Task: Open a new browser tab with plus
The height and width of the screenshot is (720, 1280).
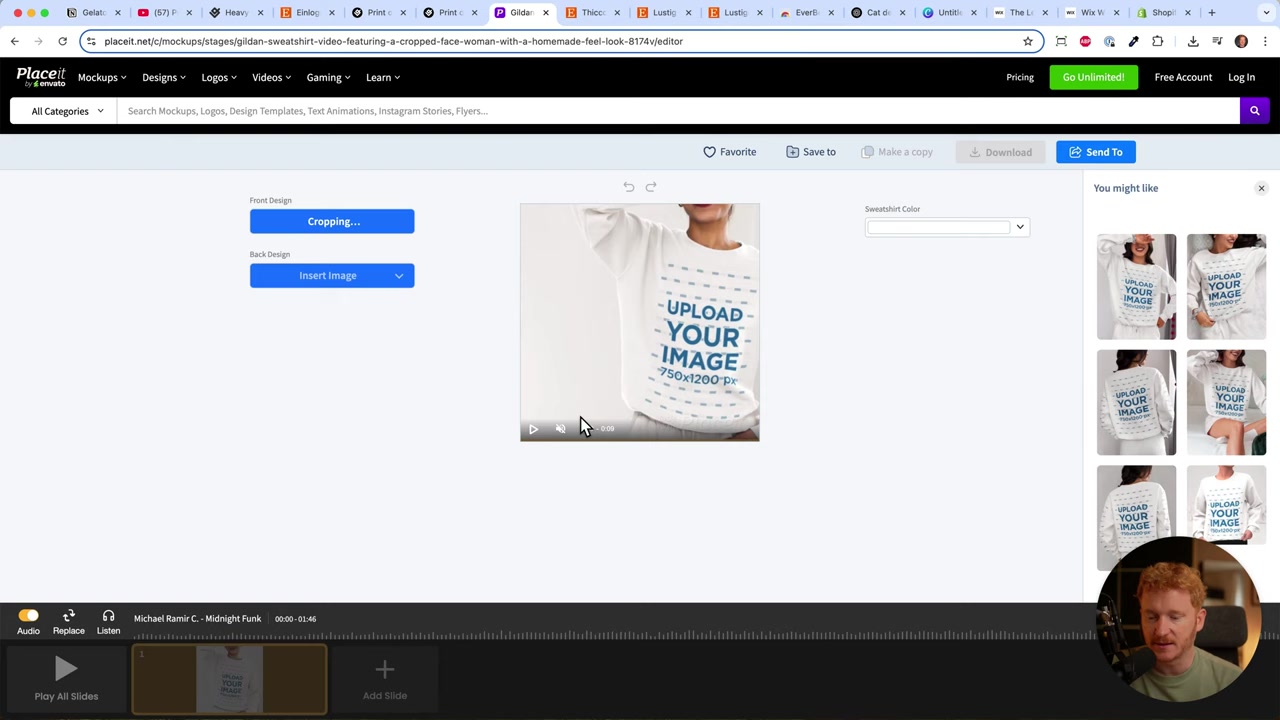Action: coord(1211,13)
